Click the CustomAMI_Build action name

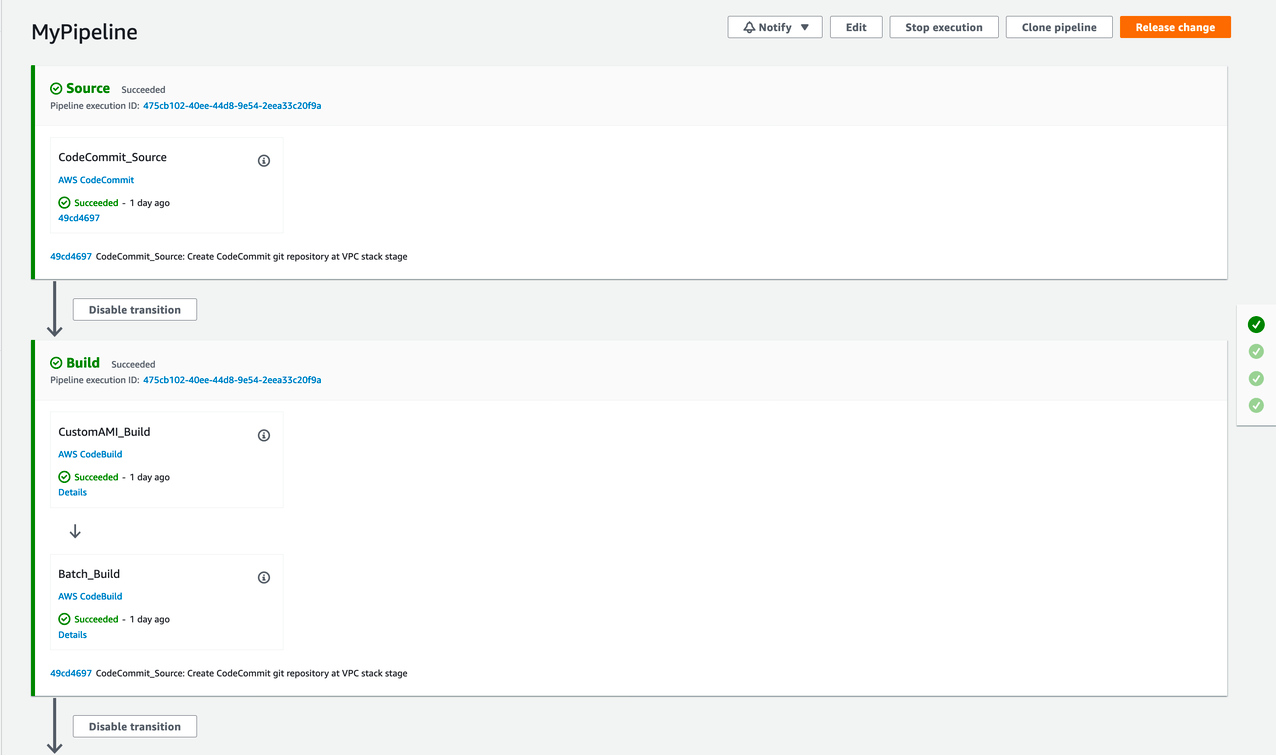pyautogui.click(x=104, y=432)
